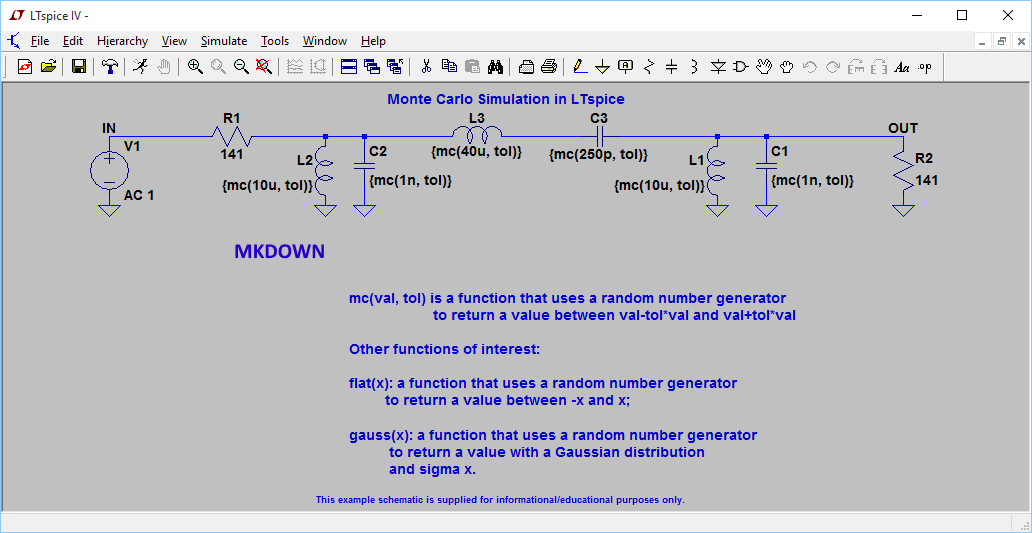Click the plain magnifier pan icon

coord(218,66)
